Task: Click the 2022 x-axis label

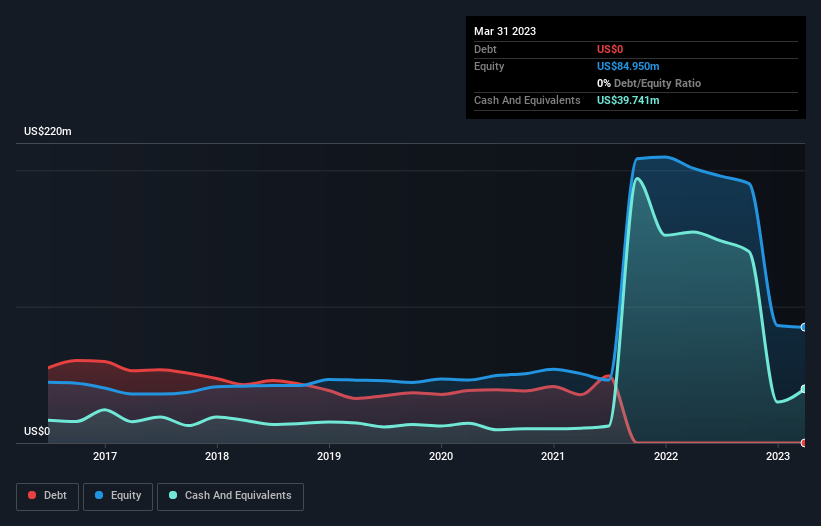Action: pyautogui.click(x=666, y=456)
